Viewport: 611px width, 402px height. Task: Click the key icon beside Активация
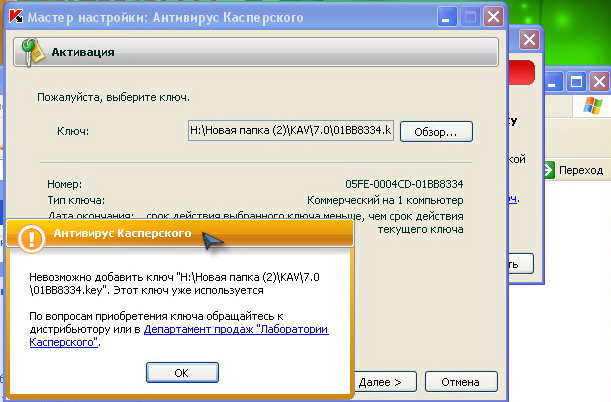point(32,52)
